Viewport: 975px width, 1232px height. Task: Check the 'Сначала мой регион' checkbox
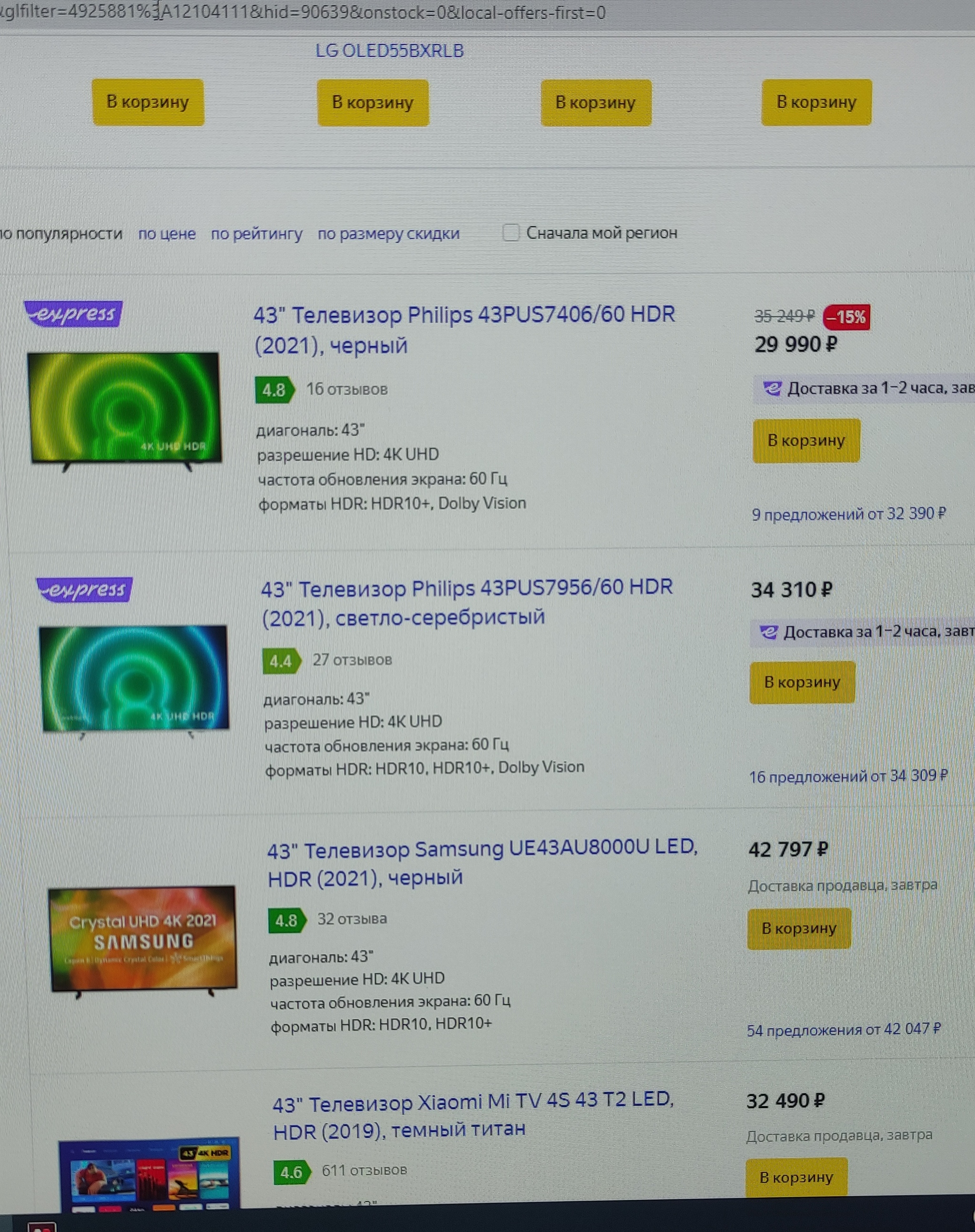coord(510,233)
